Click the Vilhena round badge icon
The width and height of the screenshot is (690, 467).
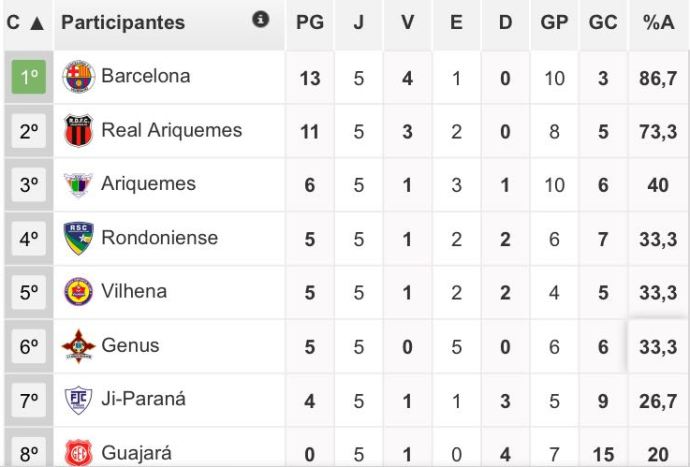coord(78,292)
